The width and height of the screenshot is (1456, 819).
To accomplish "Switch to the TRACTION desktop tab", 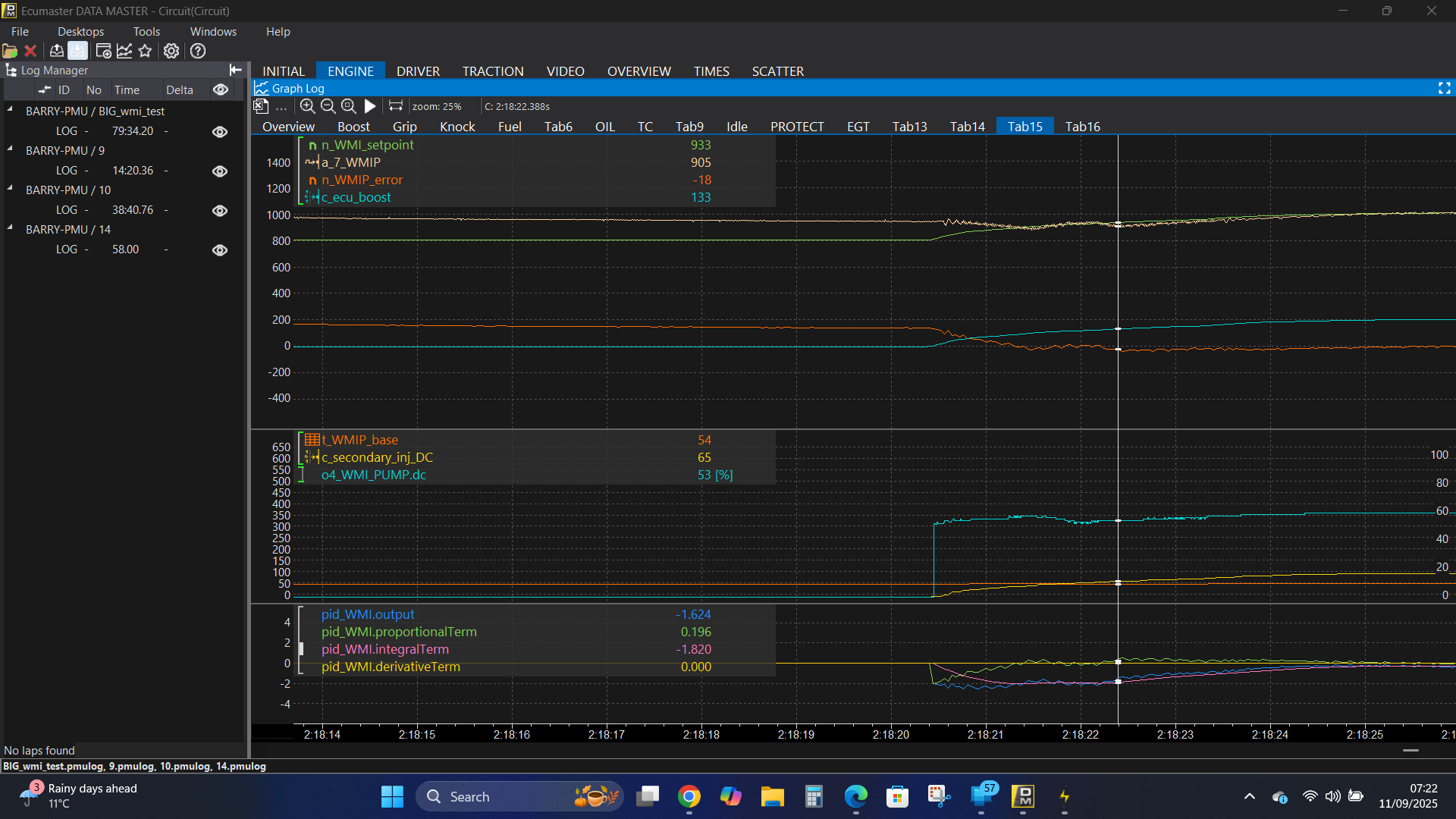I will [x=493, y=71].
